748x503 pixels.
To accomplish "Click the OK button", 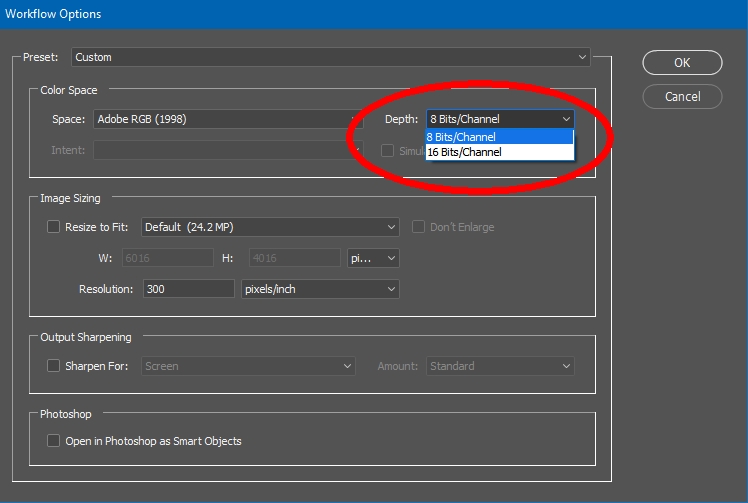I will point(681,62).
